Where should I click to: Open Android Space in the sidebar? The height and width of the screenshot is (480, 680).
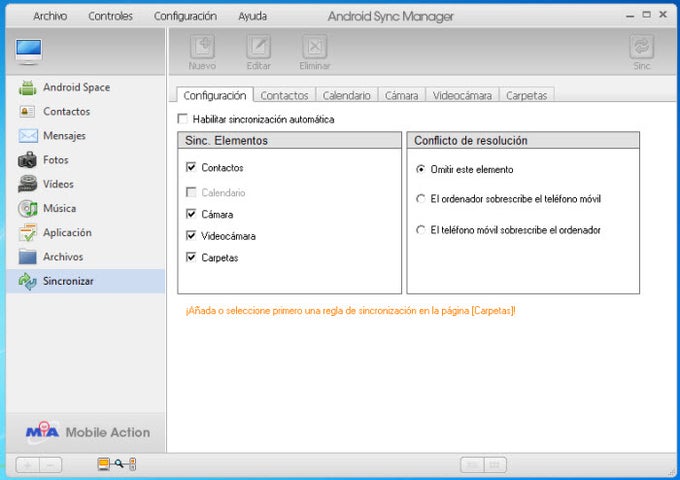tap(85, 87)
